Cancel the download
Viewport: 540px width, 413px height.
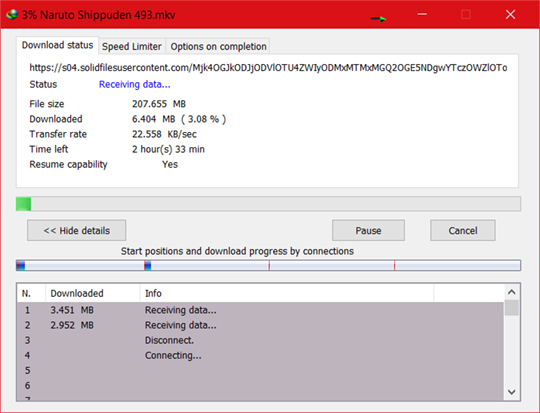click(463, 230)
